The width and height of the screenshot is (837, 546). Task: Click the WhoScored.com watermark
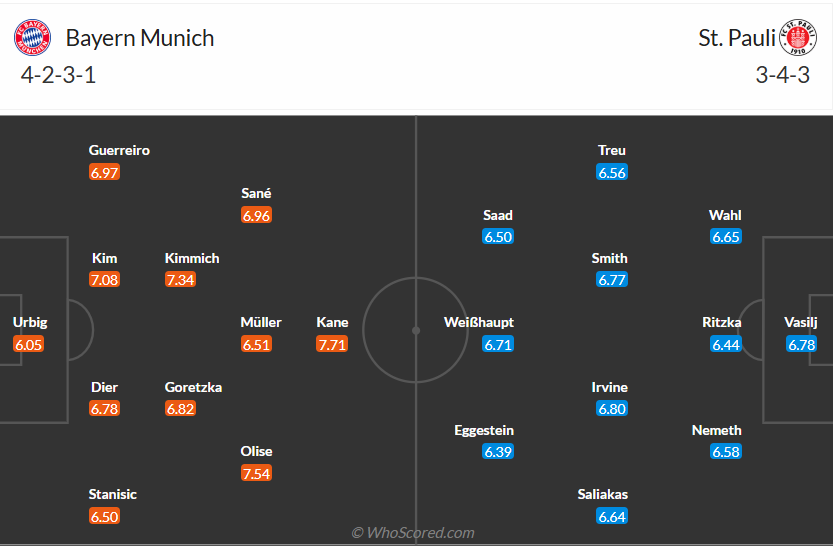(413, 533)
